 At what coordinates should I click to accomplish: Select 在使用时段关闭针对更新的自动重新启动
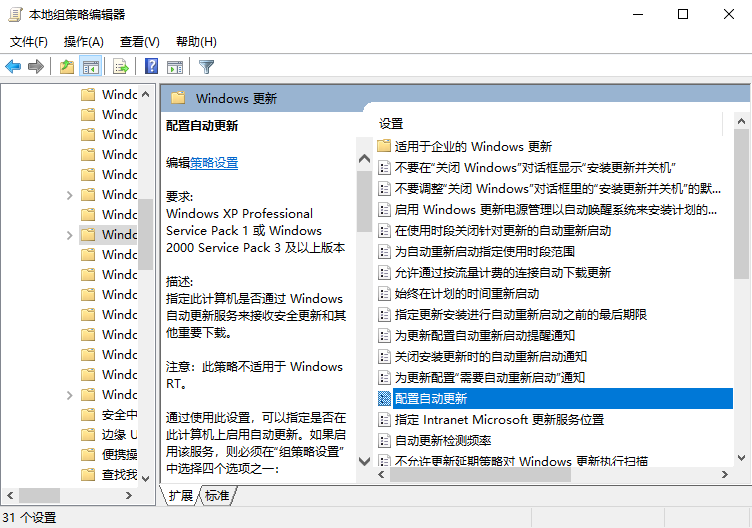pos(503,231)
